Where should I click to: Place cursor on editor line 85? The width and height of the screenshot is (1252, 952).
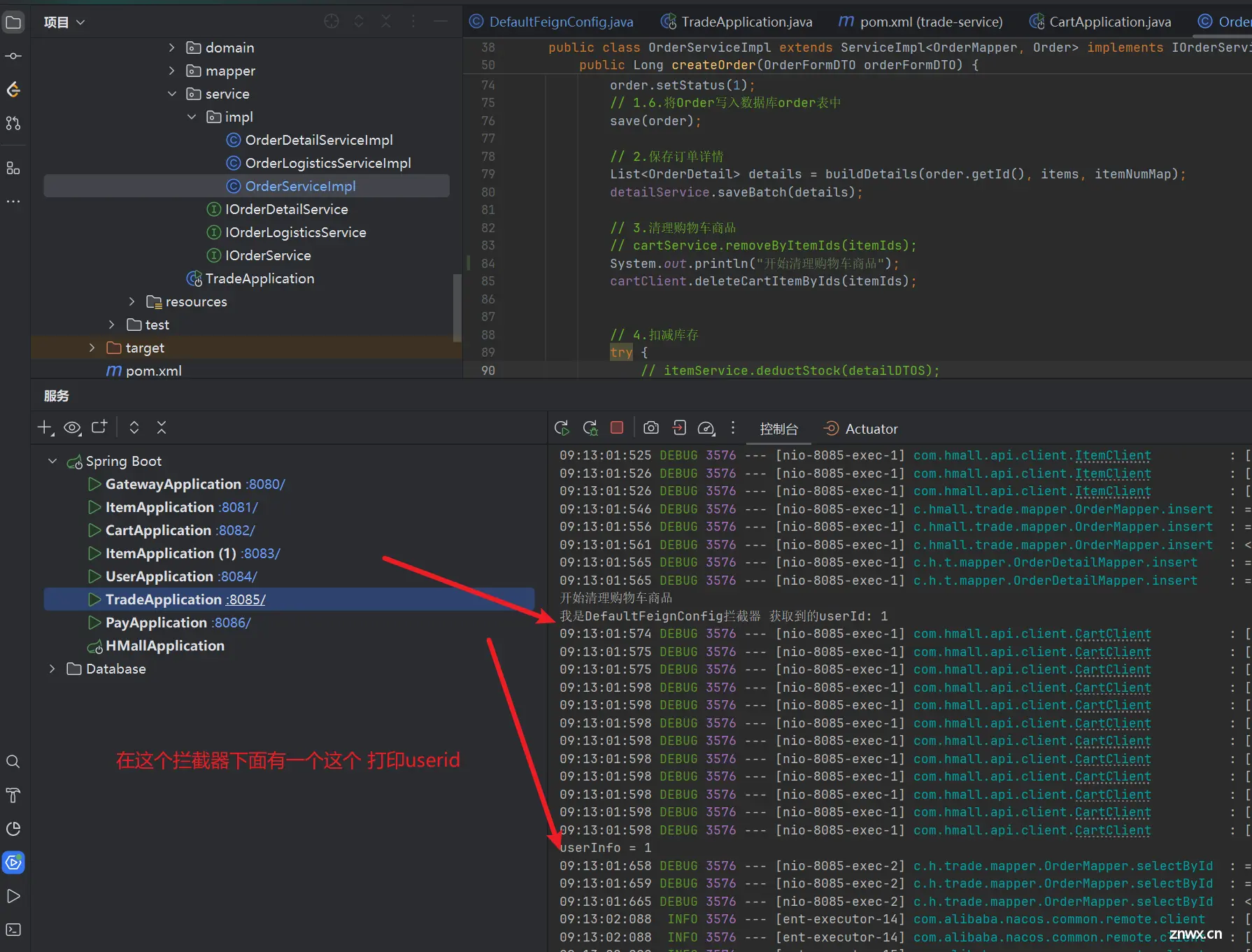click(x=762, y=281)
